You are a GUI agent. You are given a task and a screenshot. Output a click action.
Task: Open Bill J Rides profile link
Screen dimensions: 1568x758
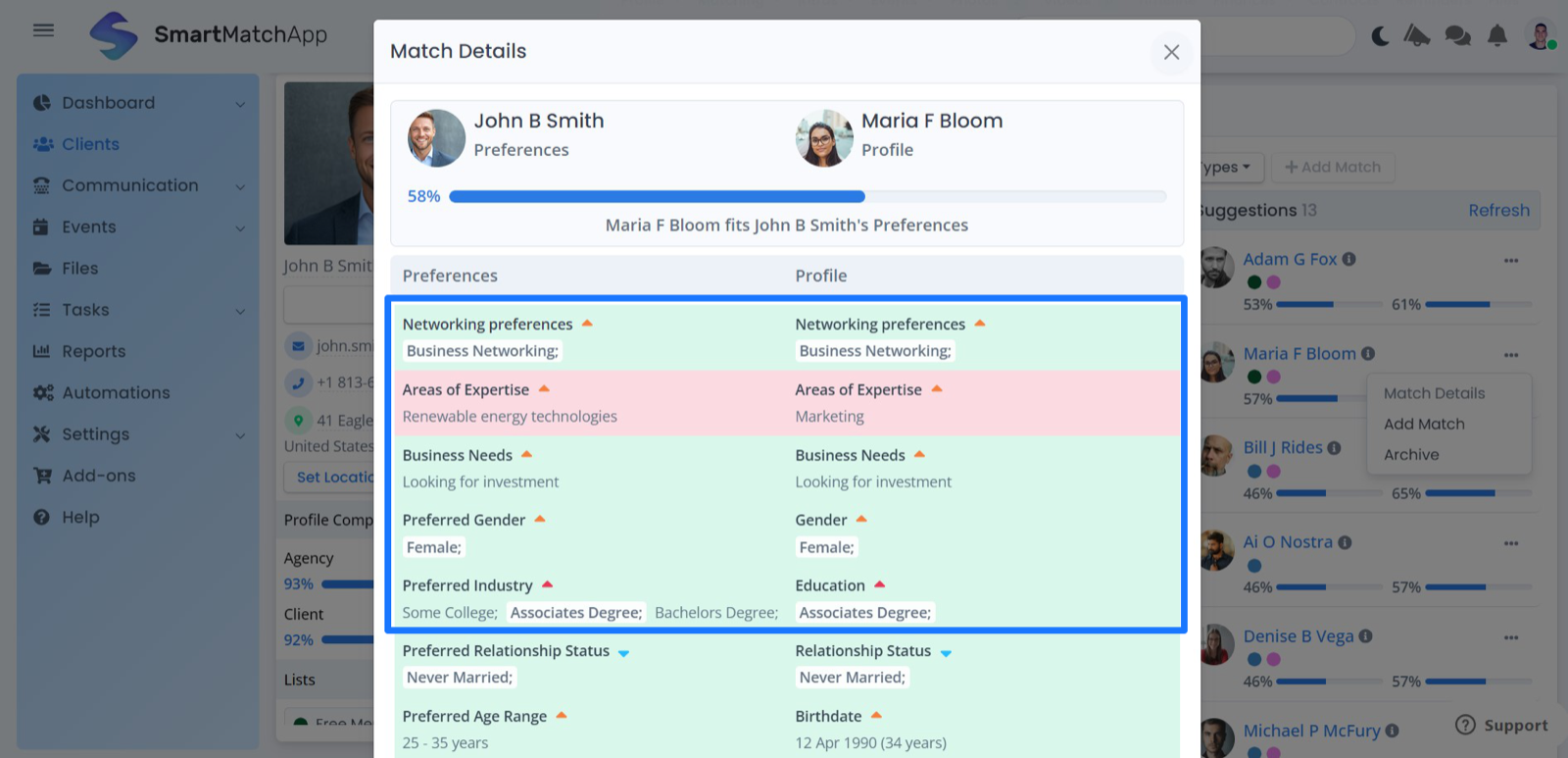coord(1283,447)
